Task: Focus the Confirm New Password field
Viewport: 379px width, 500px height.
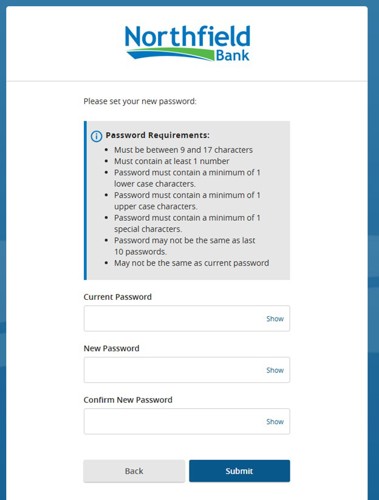Action: pyautogui.click(x=187, y=422)
